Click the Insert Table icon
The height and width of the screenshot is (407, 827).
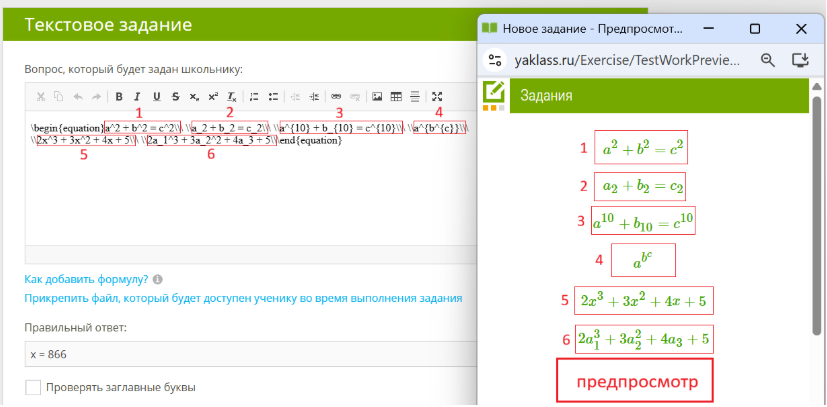[x=396, y=96]
